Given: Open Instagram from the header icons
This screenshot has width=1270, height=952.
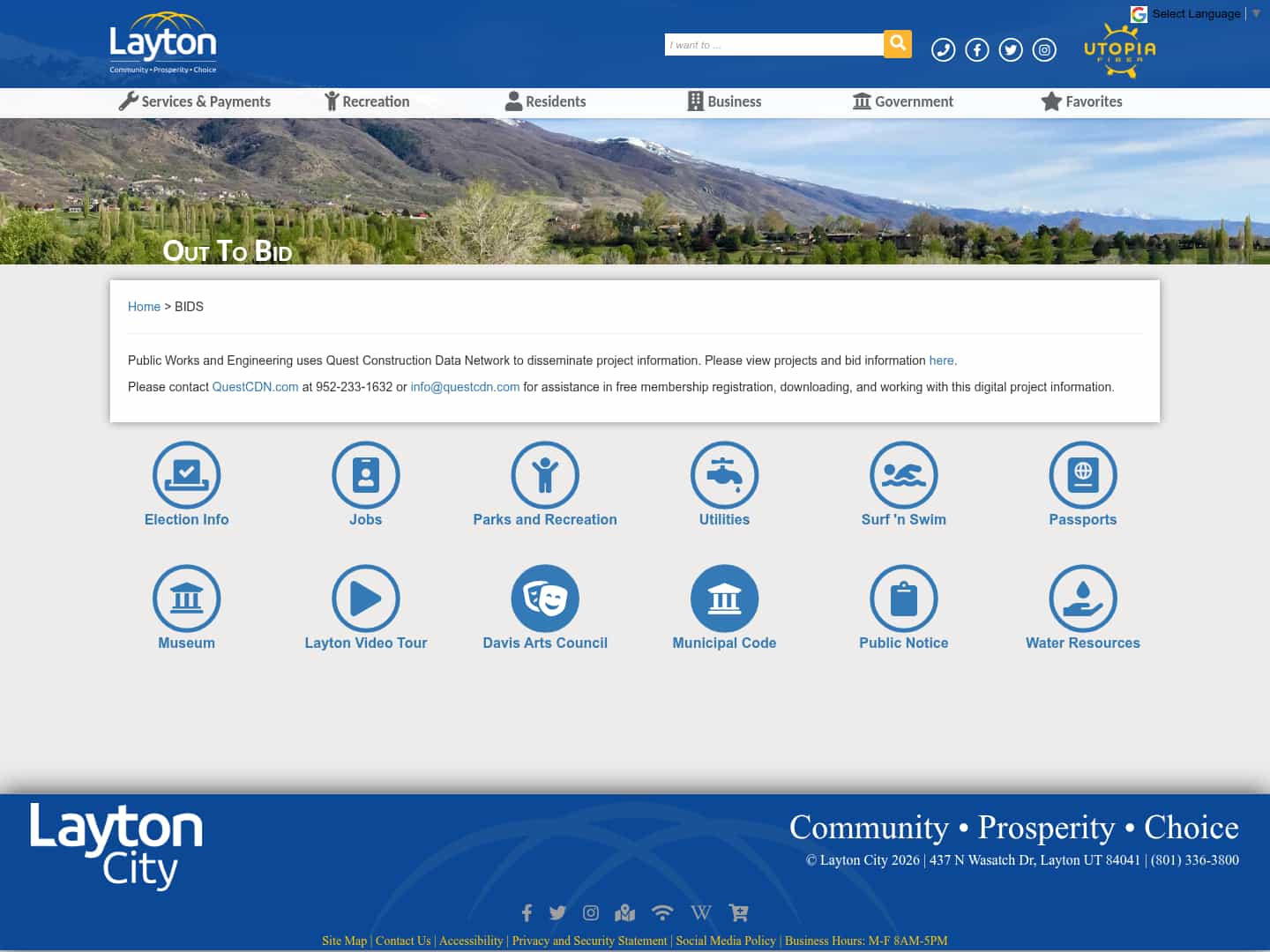Looking at the screenshot, I should pos(1044,50).
